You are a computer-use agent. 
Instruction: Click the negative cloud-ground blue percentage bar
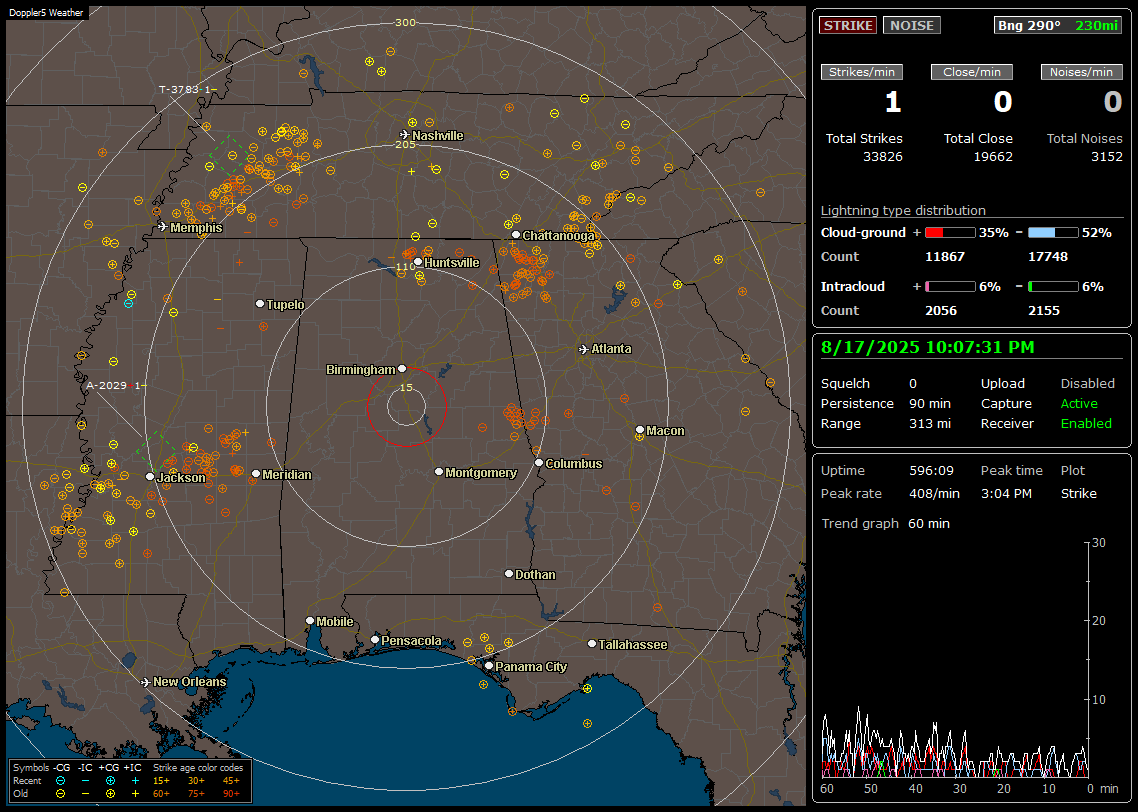tap(1053, 233)
